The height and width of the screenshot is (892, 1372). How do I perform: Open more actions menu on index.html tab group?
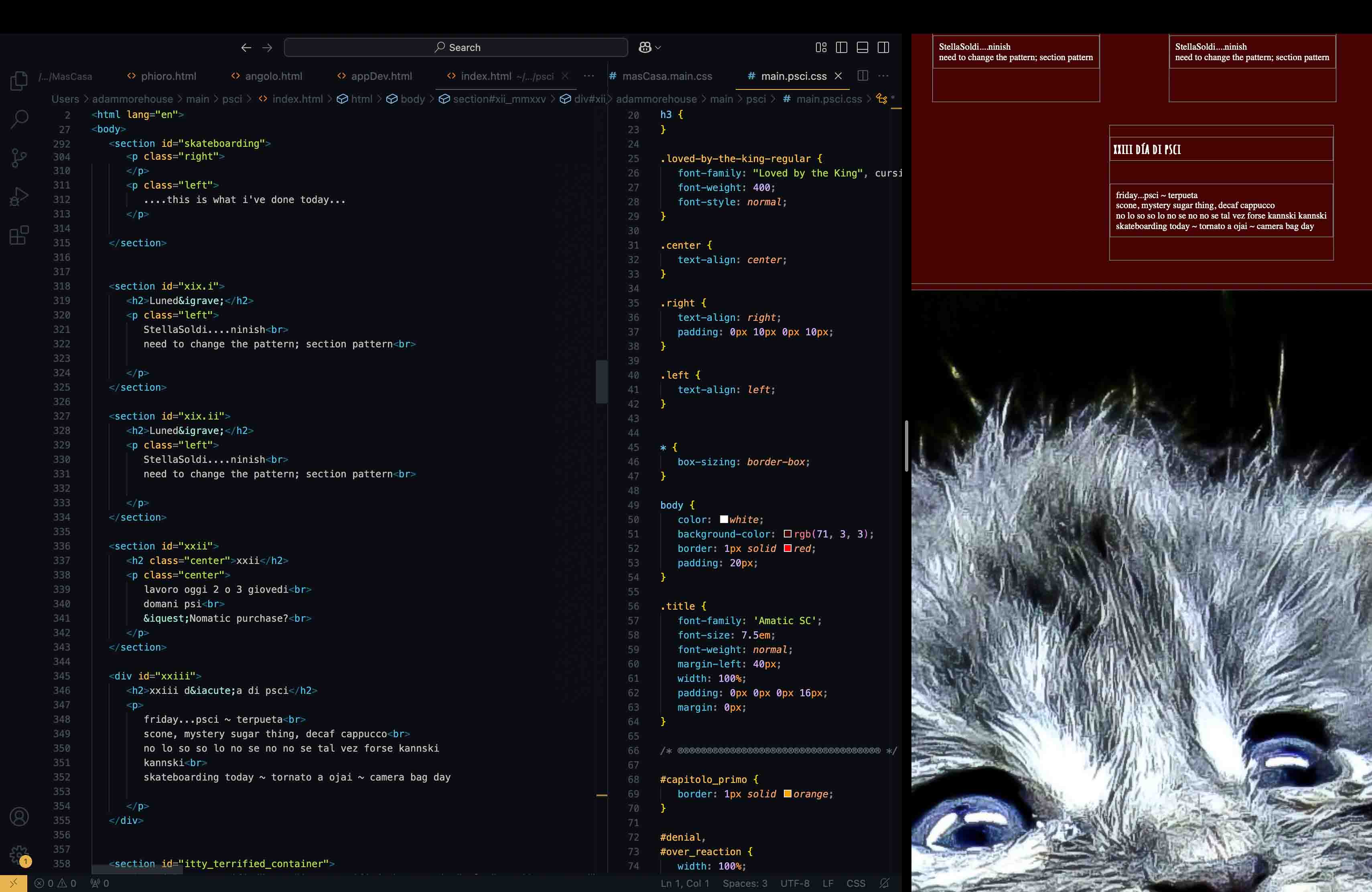[589, 76]
